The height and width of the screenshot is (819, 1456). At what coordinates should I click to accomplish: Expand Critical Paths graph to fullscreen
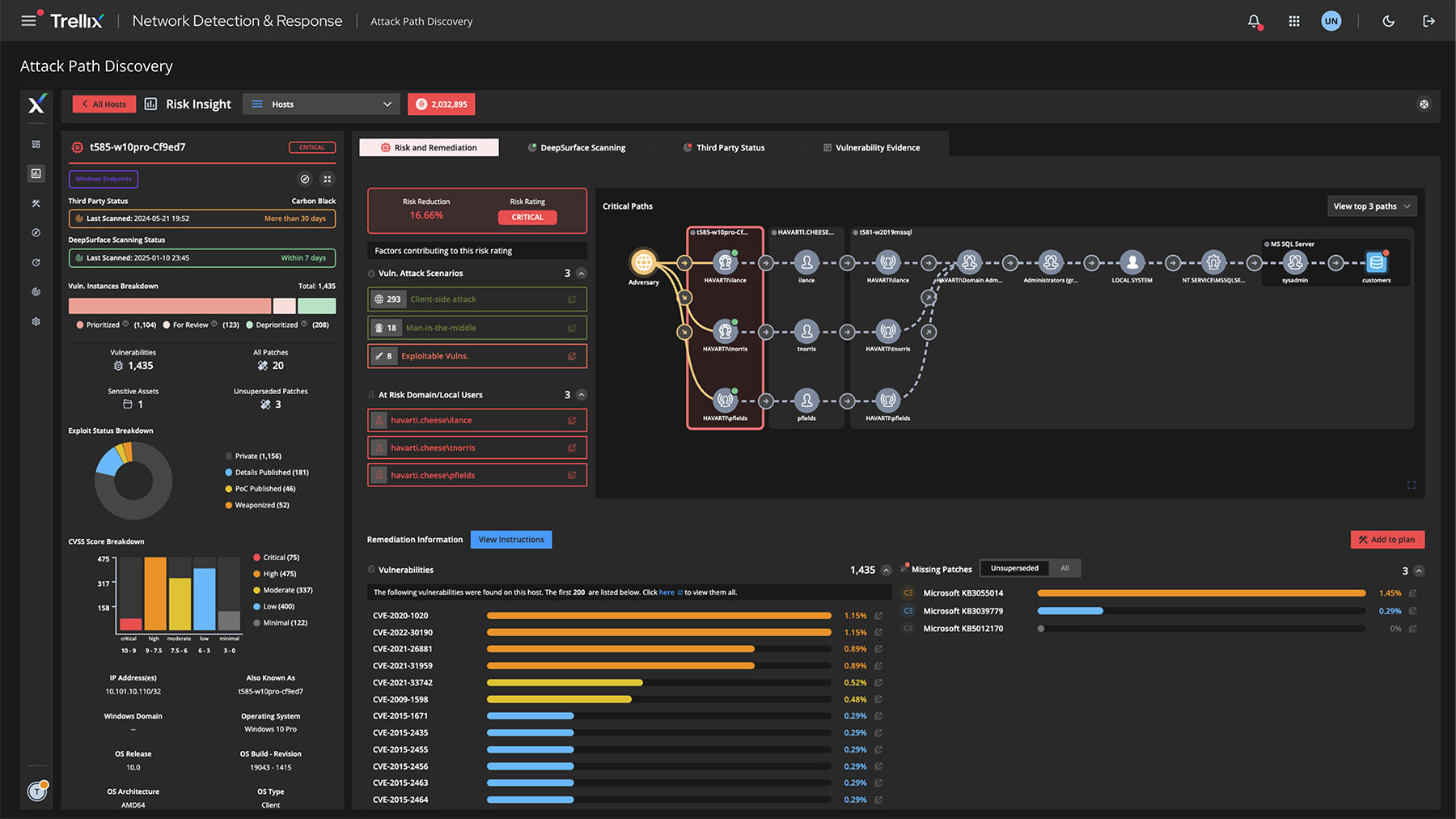[1411, 486]
